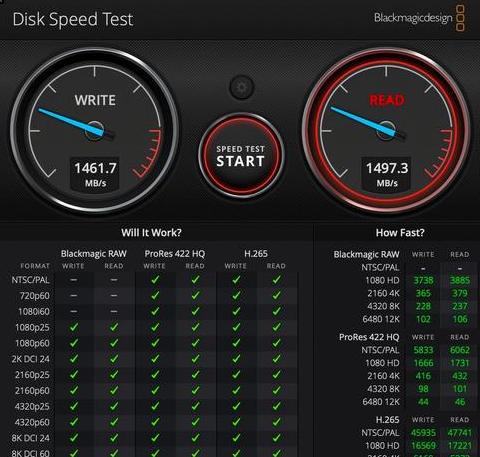Click the READ gauge dial

[386, 130]
